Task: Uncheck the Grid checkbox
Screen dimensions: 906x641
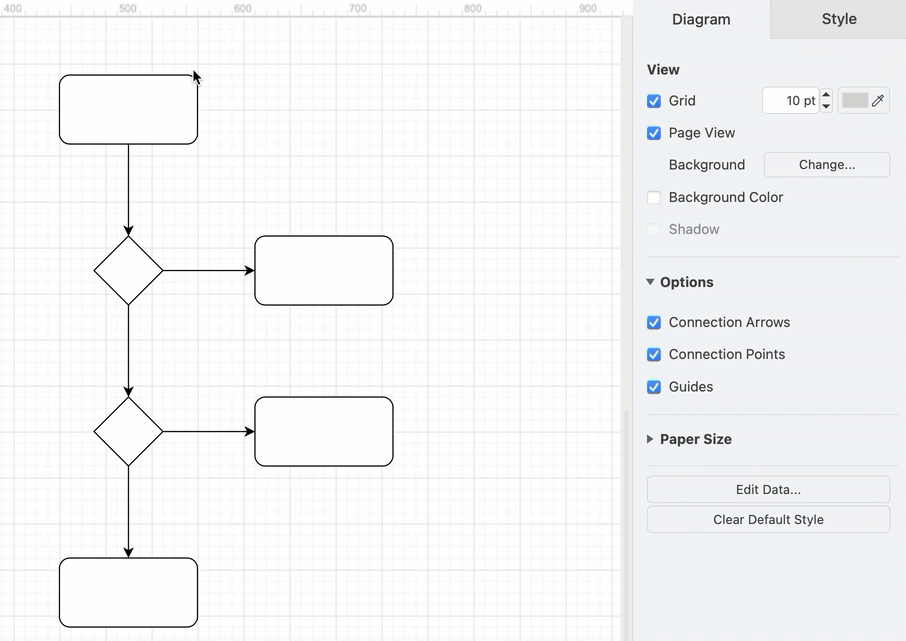Action: [653, 101]
